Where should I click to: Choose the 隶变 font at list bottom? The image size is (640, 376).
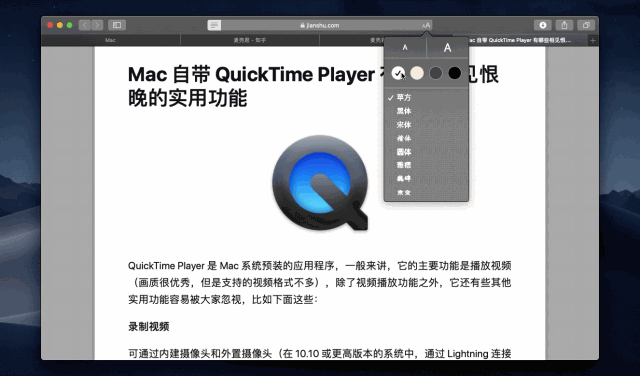426,192
